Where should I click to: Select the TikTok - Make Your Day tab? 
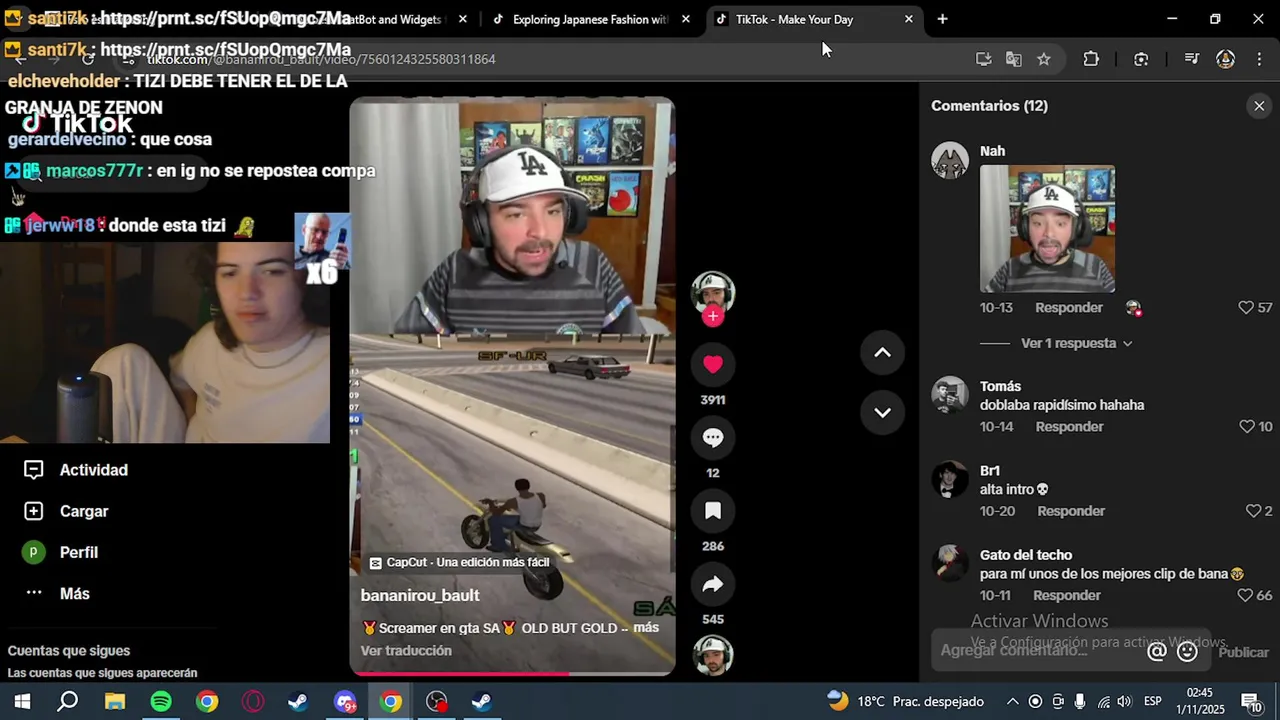click(x=794, y=19)
